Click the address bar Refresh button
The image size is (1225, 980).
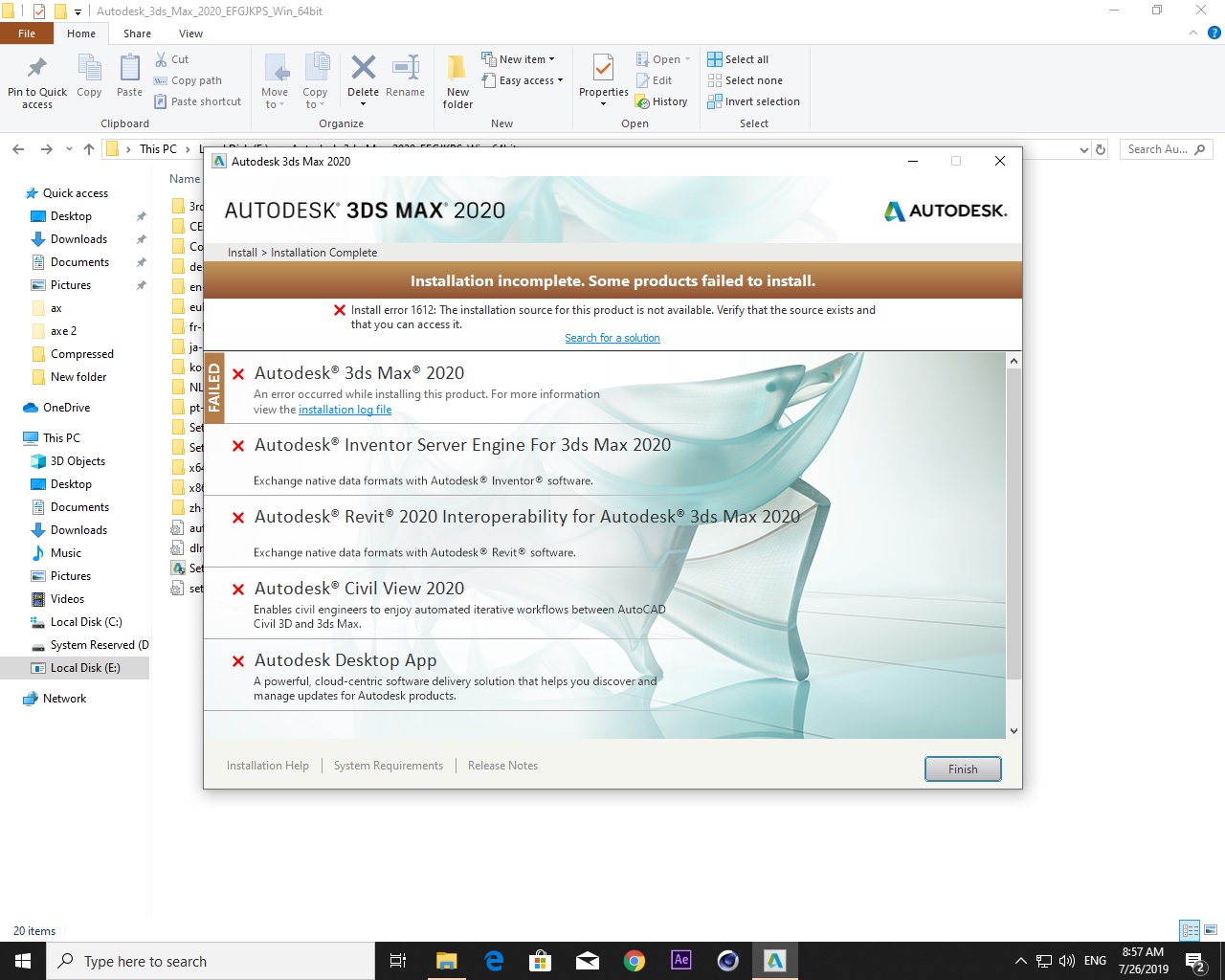click(1101, 149)
